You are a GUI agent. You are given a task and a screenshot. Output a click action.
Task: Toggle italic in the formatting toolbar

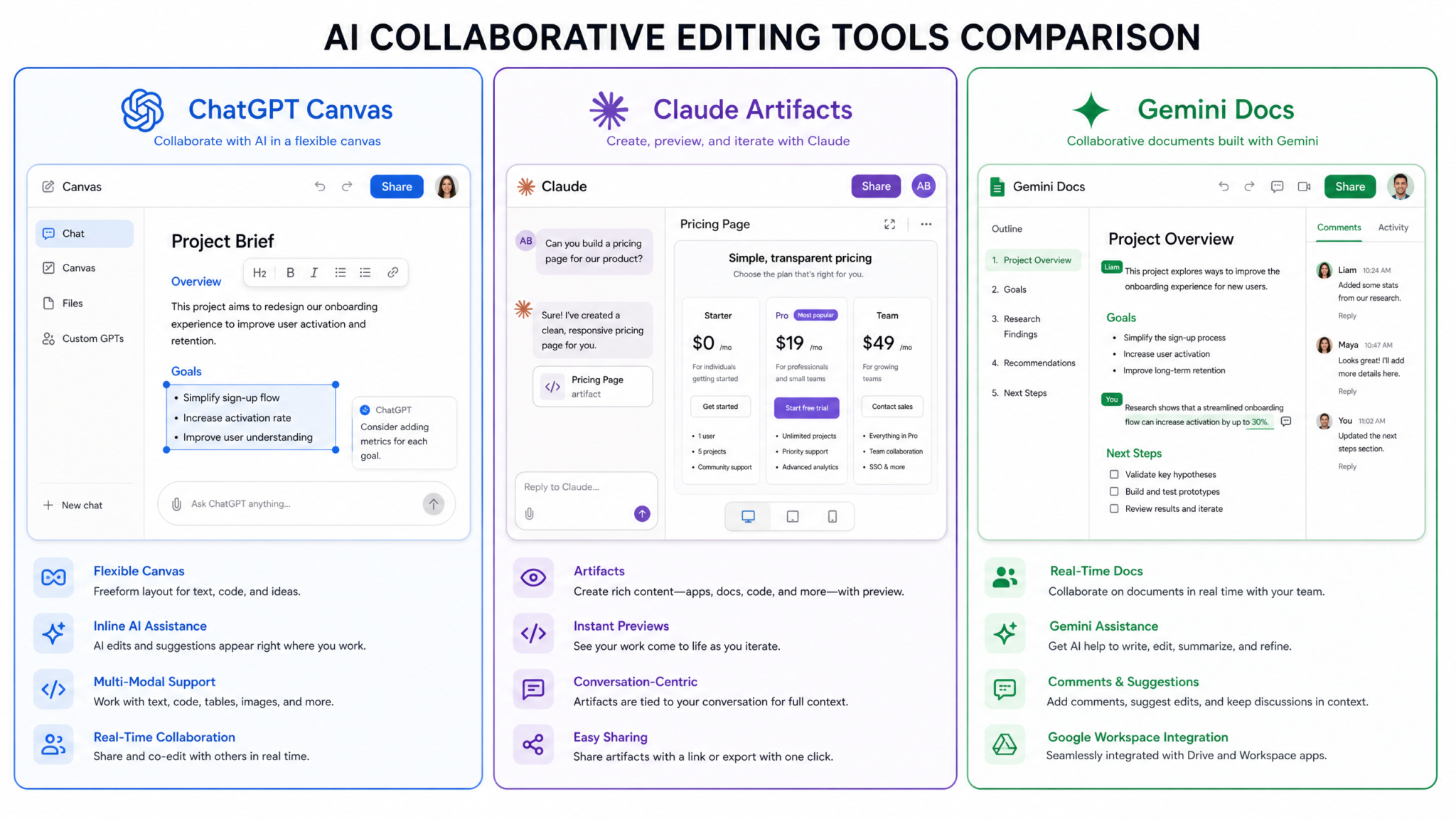click(x=314, y=272)
